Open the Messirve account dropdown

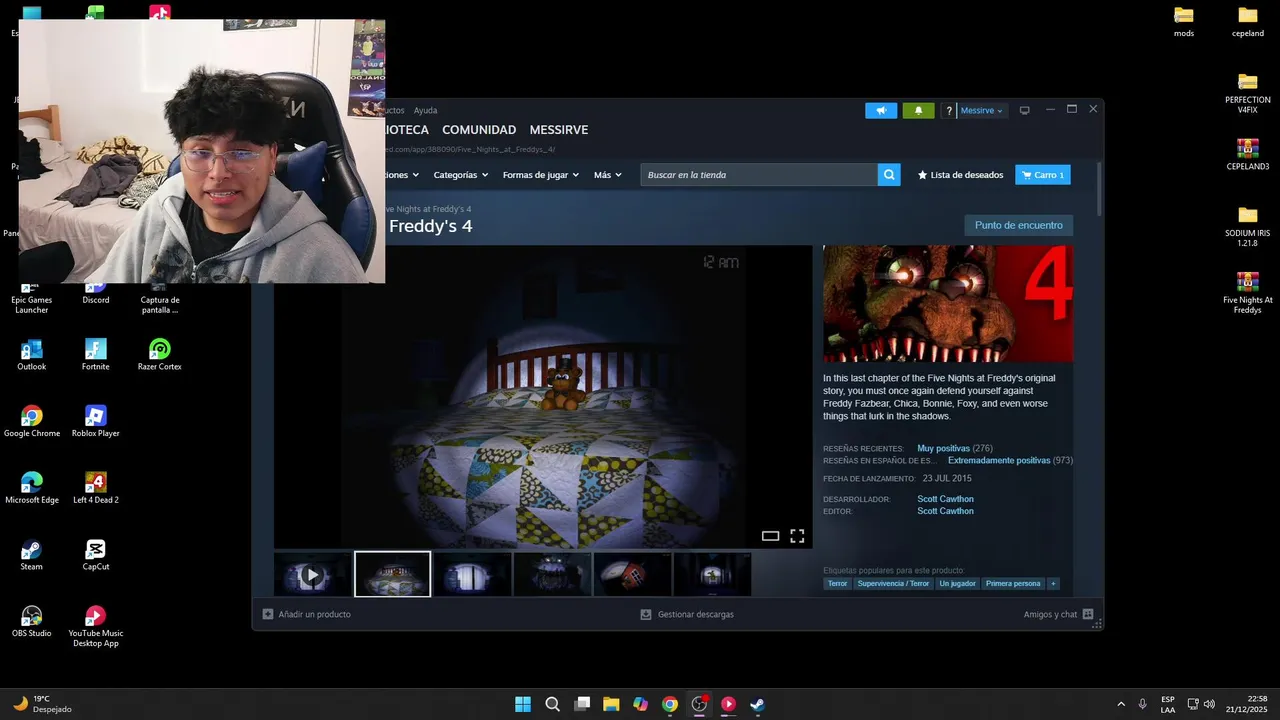tap(982, 110)
